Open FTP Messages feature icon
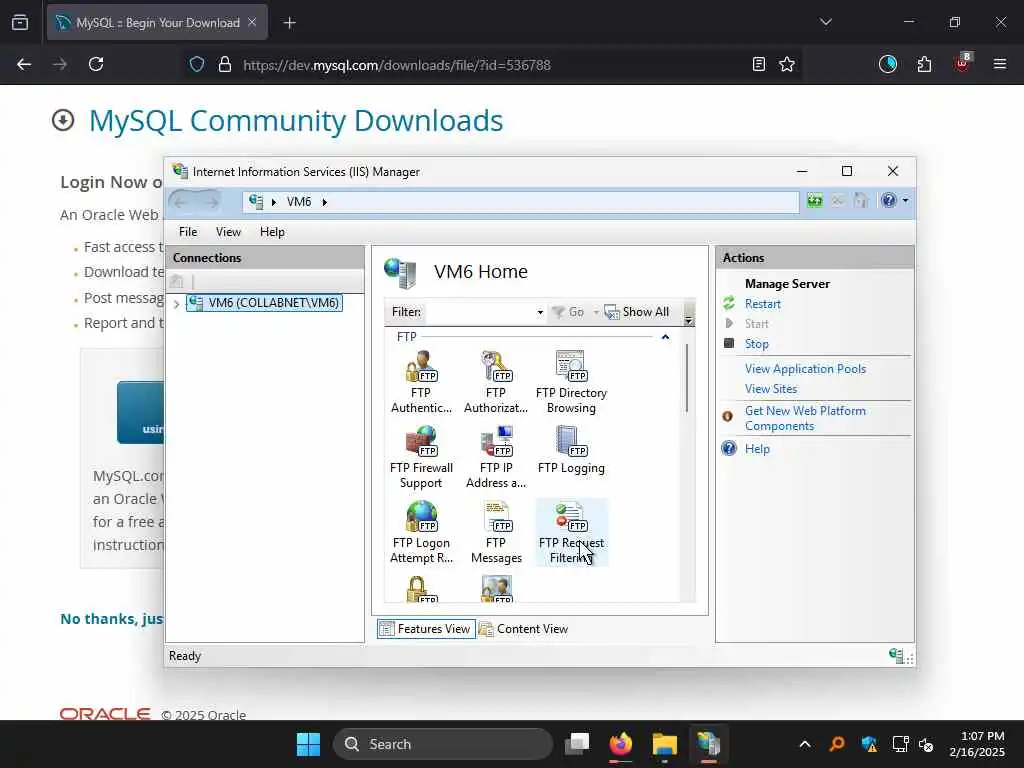The width and height of the screenshot is (1024, 768). [496, 532]
